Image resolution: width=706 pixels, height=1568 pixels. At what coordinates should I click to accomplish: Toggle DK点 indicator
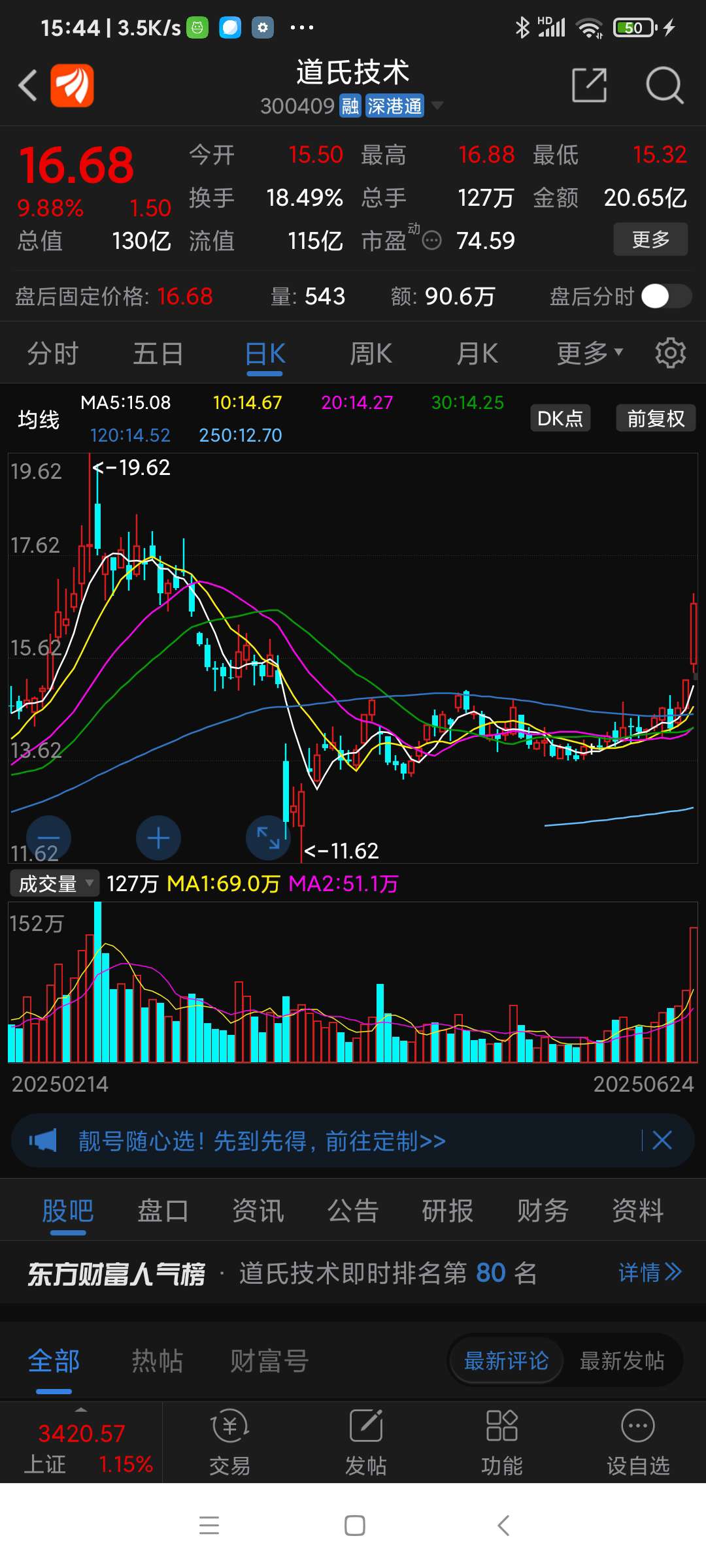click(560, 418)
